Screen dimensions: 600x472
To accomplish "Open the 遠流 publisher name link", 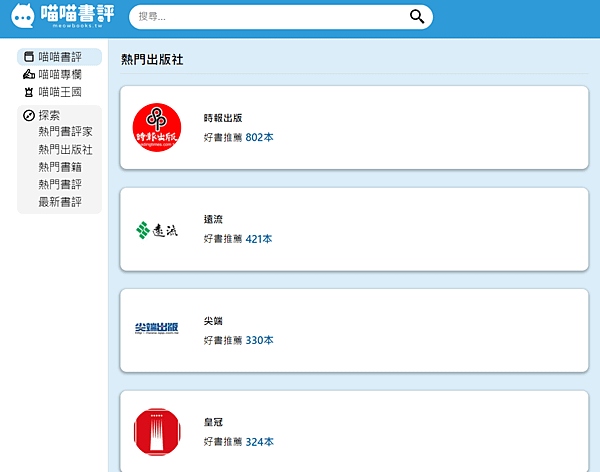I will click(213, 219).
